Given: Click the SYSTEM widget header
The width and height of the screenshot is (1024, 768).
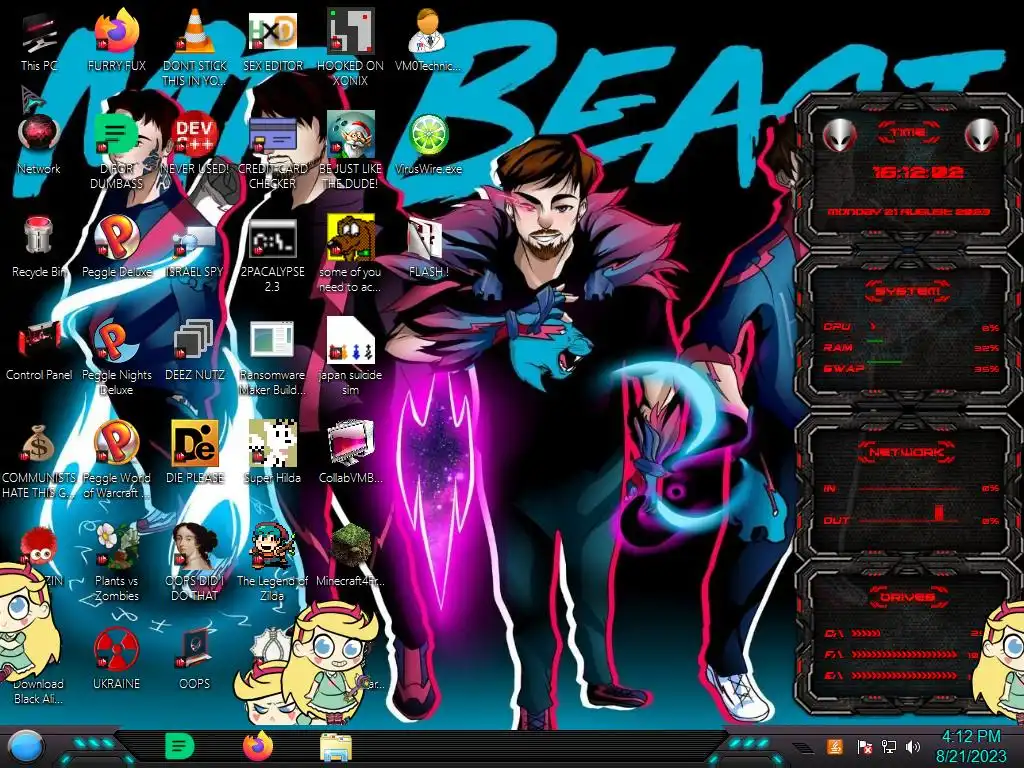Looking at the screenshot, I should point(908,291).
